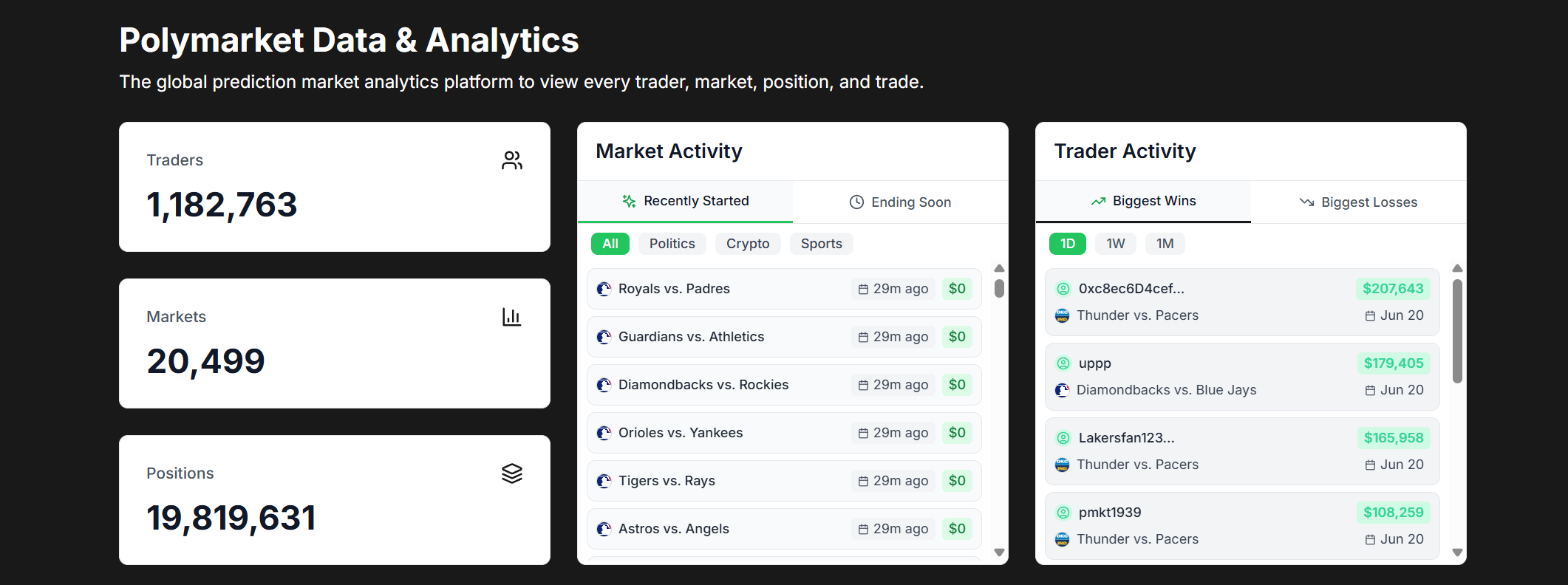
Task: Click the $0 badge on Astros vs. Angels
Action: click(957, 529)
